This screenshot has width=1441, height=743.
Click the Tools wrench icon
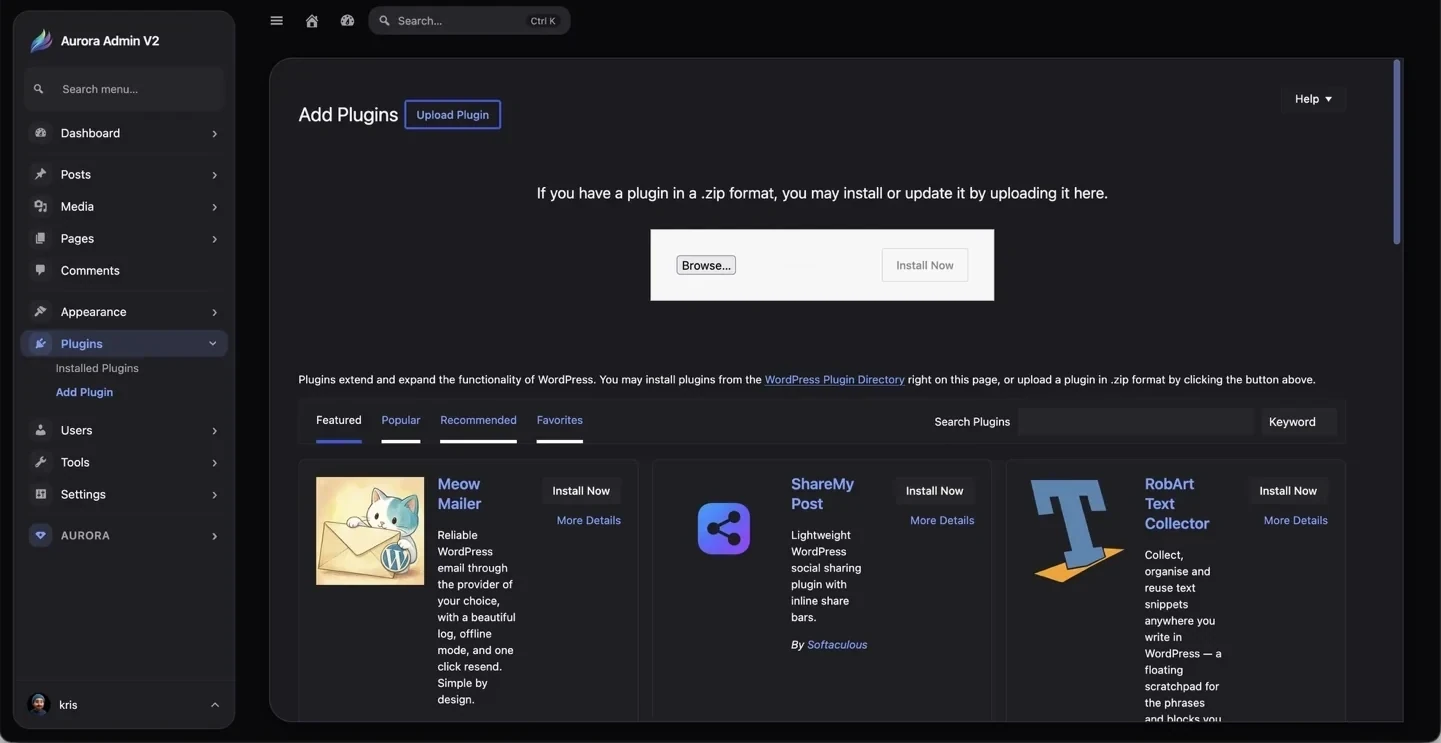coord(40,462)
